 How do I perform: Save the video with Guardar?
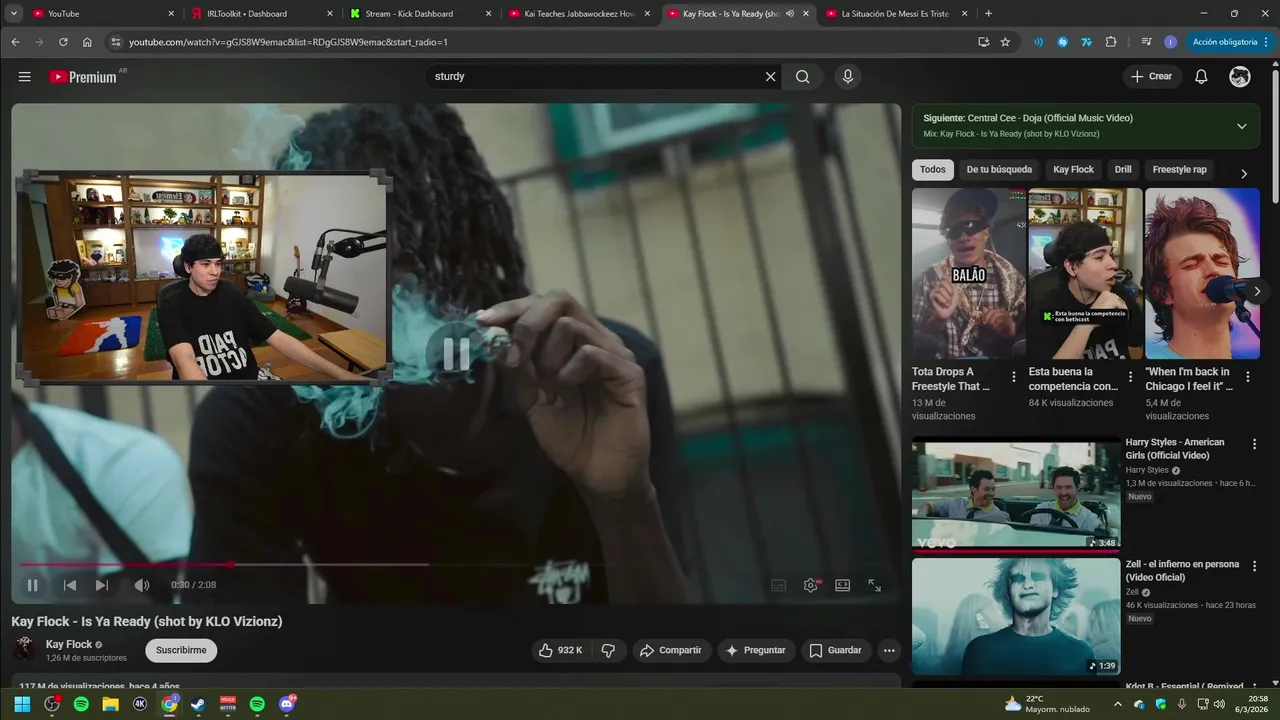(x=835, y=650)
